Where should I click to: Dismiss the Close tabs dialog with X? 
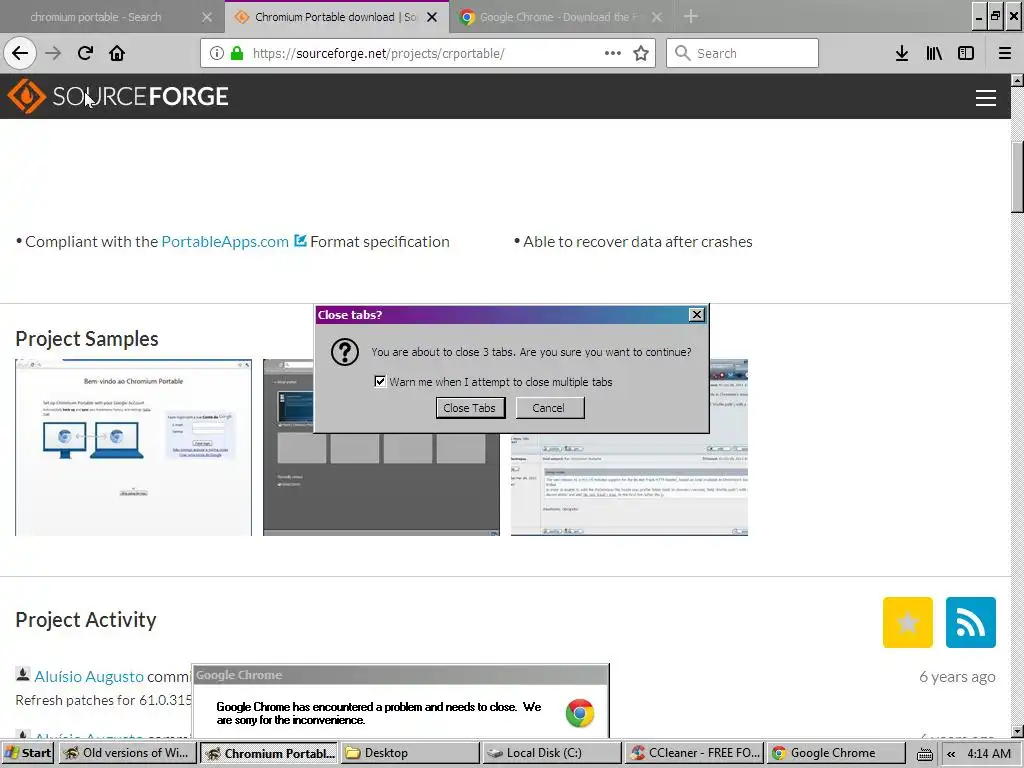pos(697,315)
